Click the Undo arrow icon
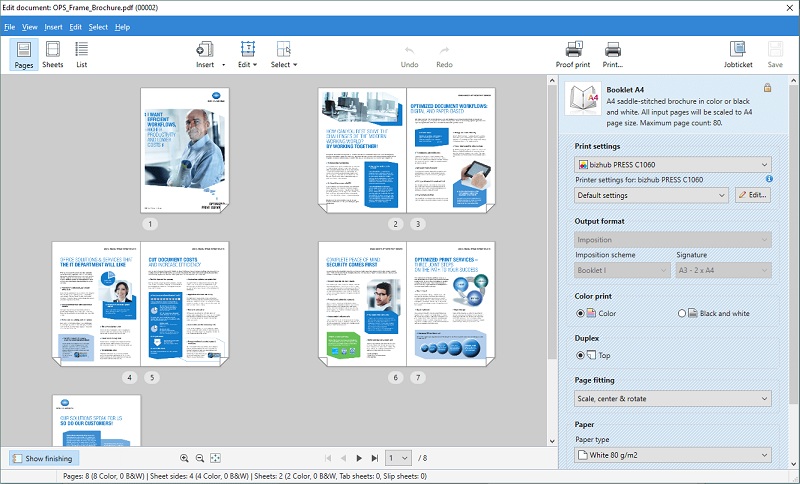 pos(409,51)
